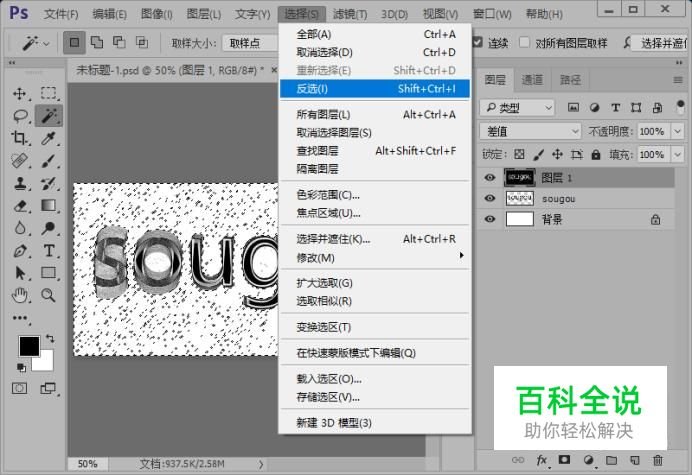Choose Subtract from Selection mode
The width and height of the screenshot is (692, 475).
click(x=119, y=42)
